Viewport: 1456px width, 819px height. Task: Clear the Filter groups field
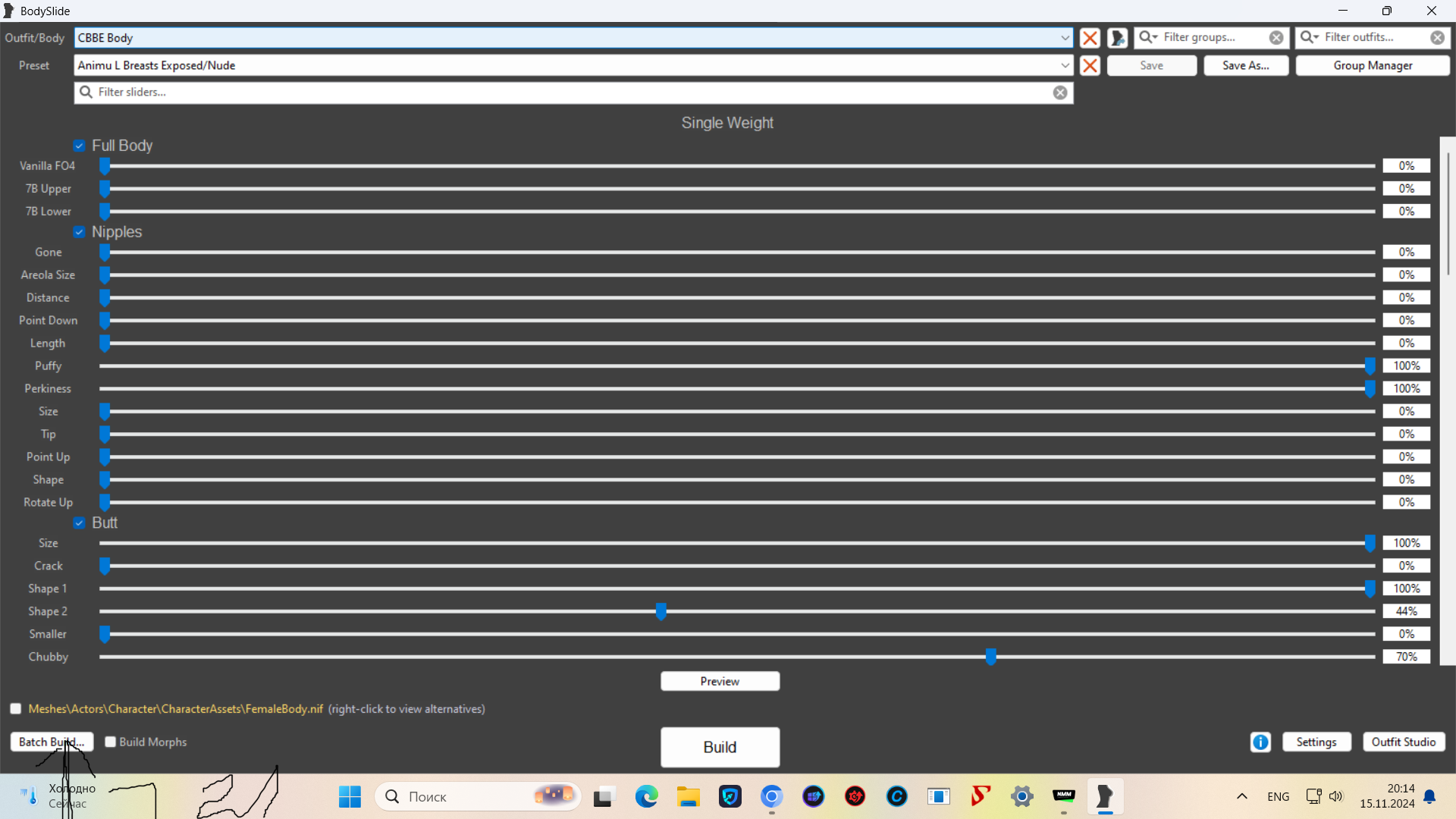1276,38
